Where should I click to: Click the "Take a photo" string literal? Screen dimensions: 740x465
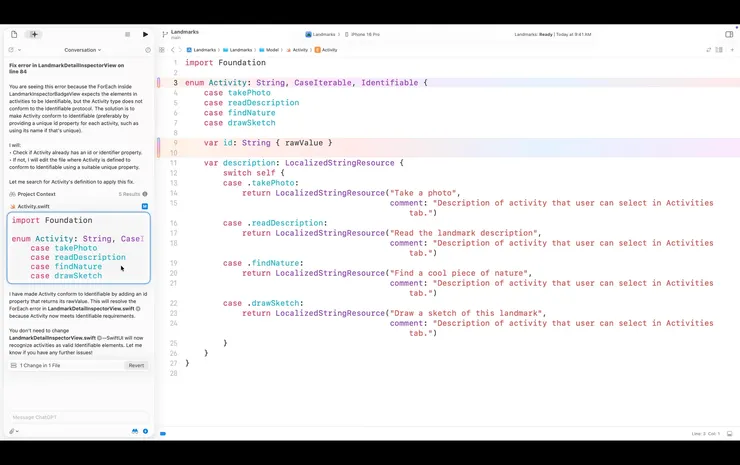pyautogui.click(x=423, y=193)
